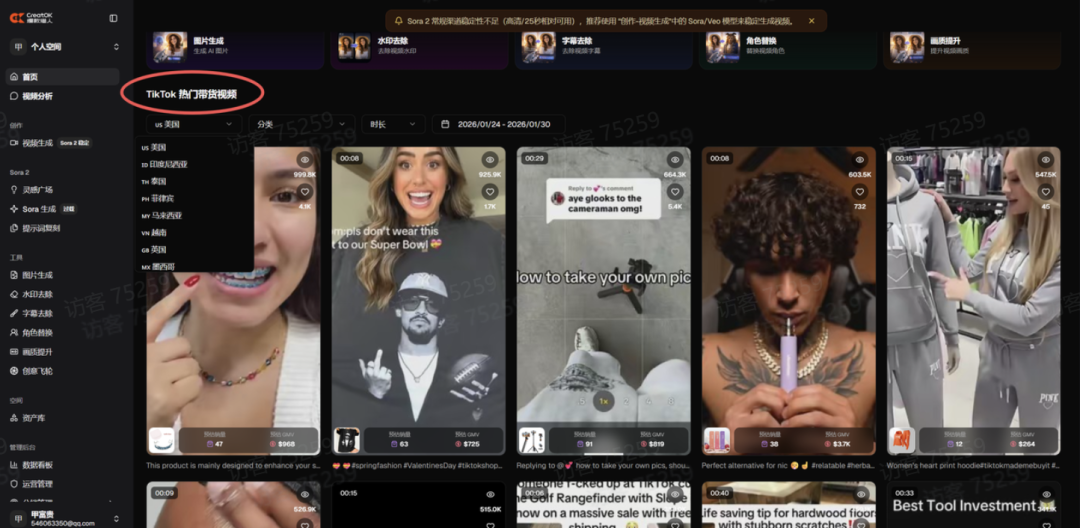Open product thumbnail on the $725 GMV card
This screenshot has height=528, width=1080.
coord(346,441)
